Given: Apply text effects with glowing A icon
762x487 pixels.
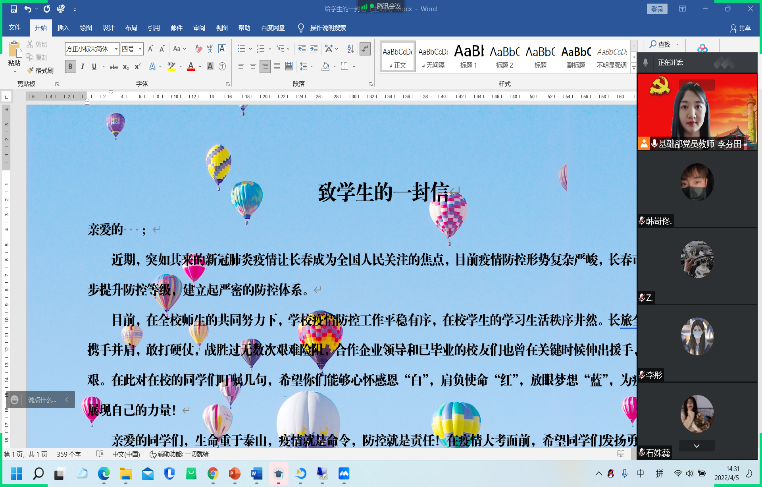Looking at the screenshot, I should tap(152, 66).
